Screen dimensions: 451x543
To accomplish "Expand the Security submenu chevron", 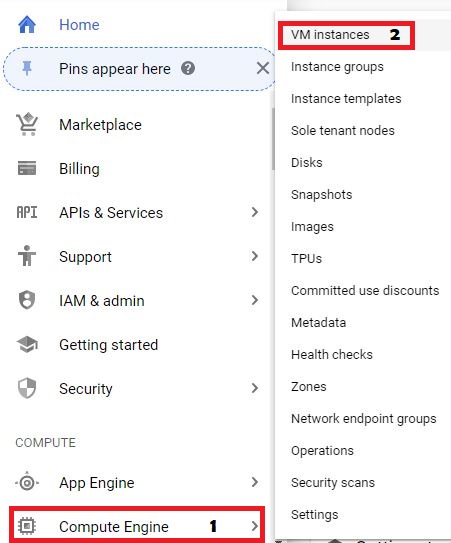I will [x=255, y=388].
